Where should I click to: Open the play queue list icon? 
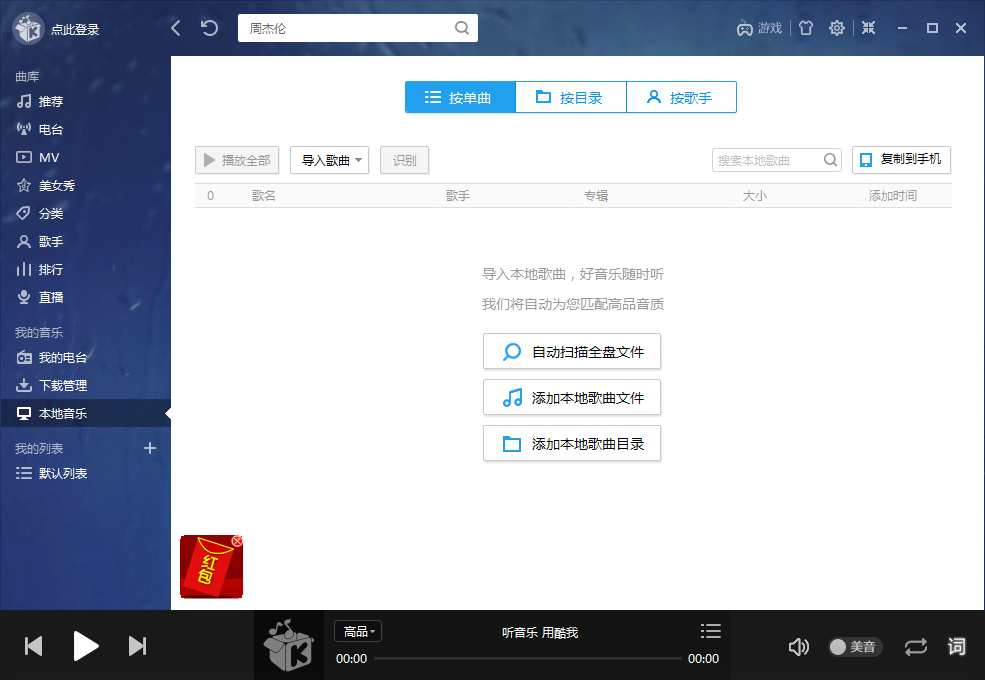pyautogui.click(x=710, y=631)
